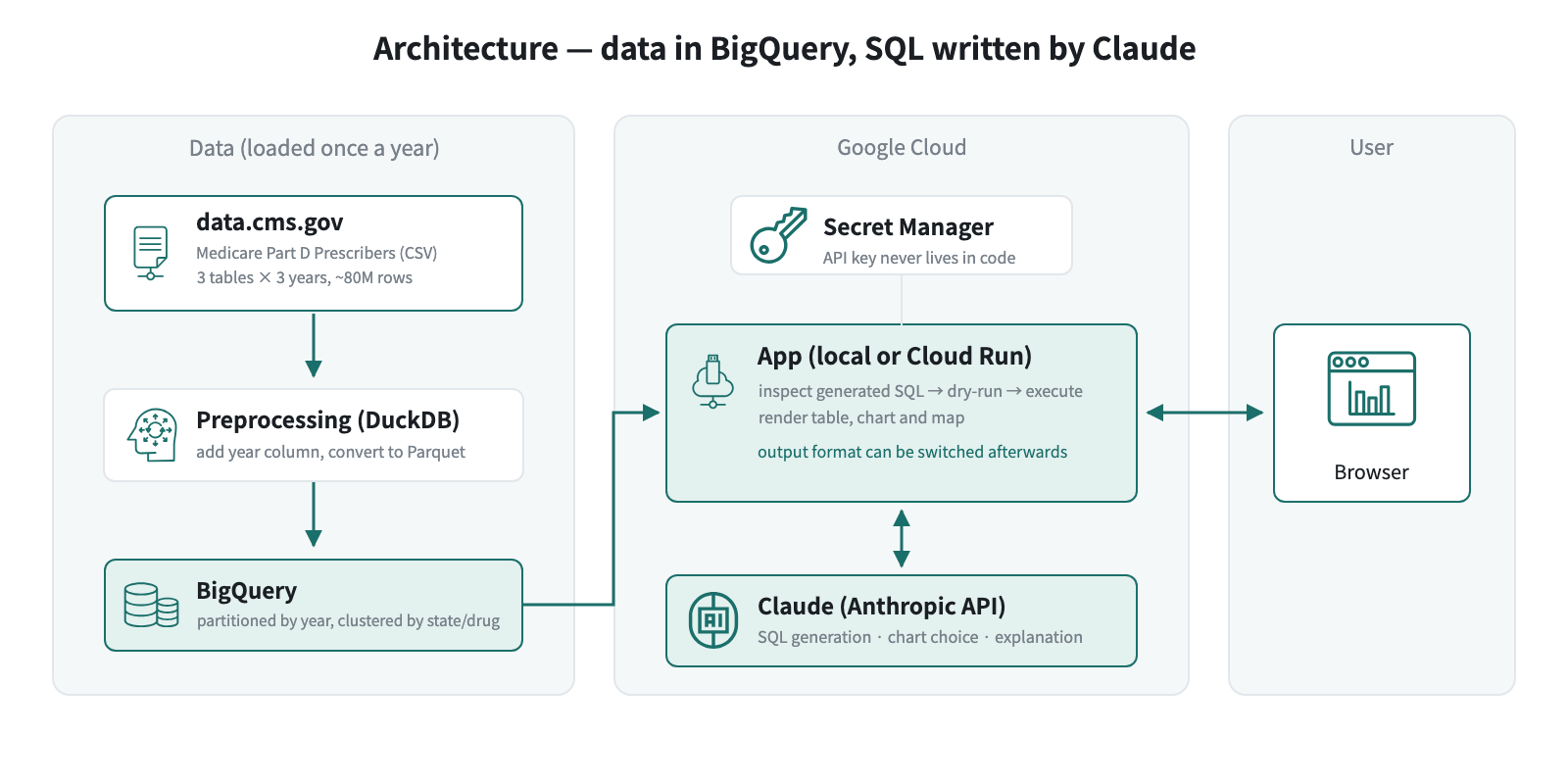Click 'add year column, convert to Parquet'

pos(330,452)
